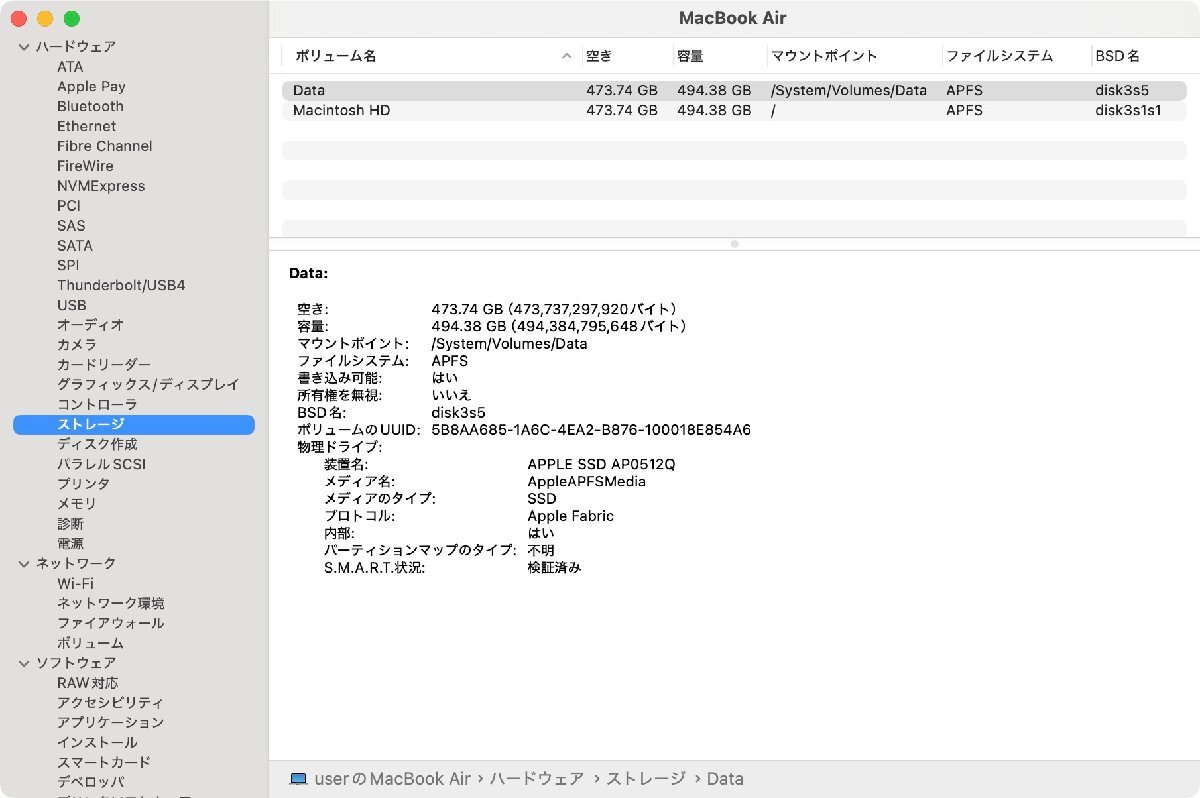The width and height of the screenshot is (1200, 798).
Task: Toggle sort arrow on ボリューム名 column
Action: pyautogui.click(x=567, y=56)
